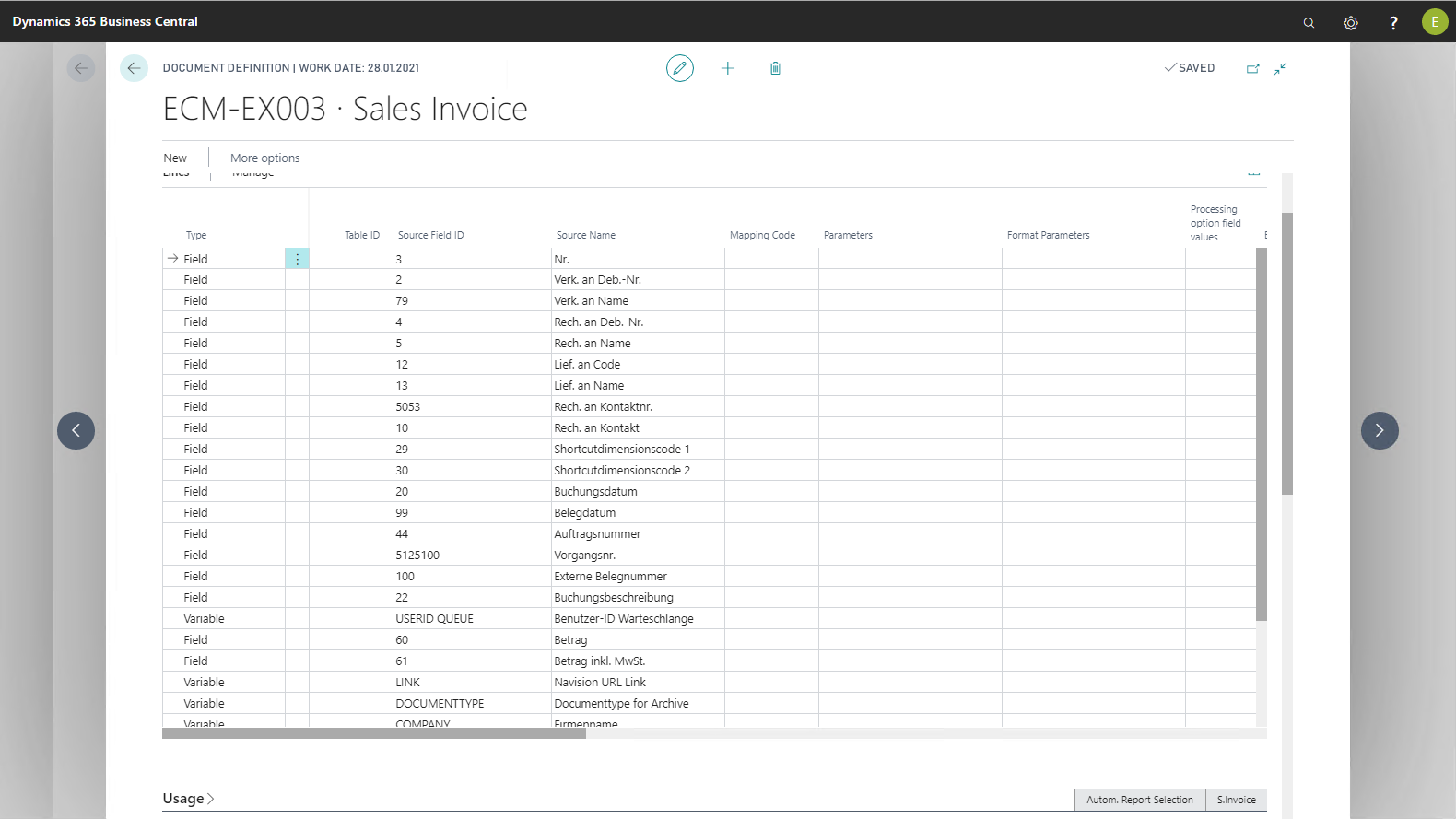
Task: Click the S.Invoice summary button
Action: tap(1236, 800)
